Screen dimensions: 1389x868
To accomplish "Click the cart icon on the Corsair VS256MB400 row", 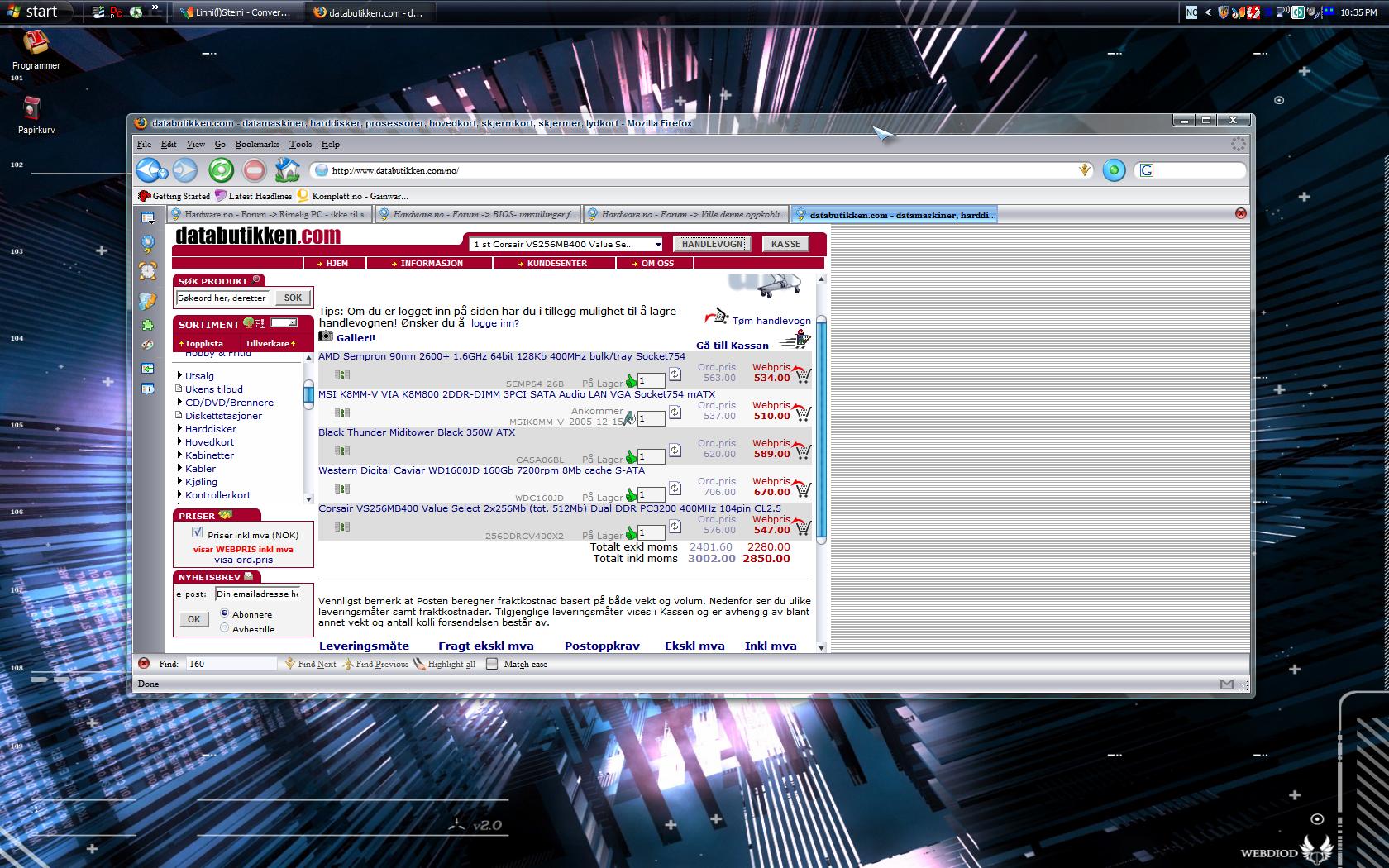I will pyautogui.click(x=802, y=527).
